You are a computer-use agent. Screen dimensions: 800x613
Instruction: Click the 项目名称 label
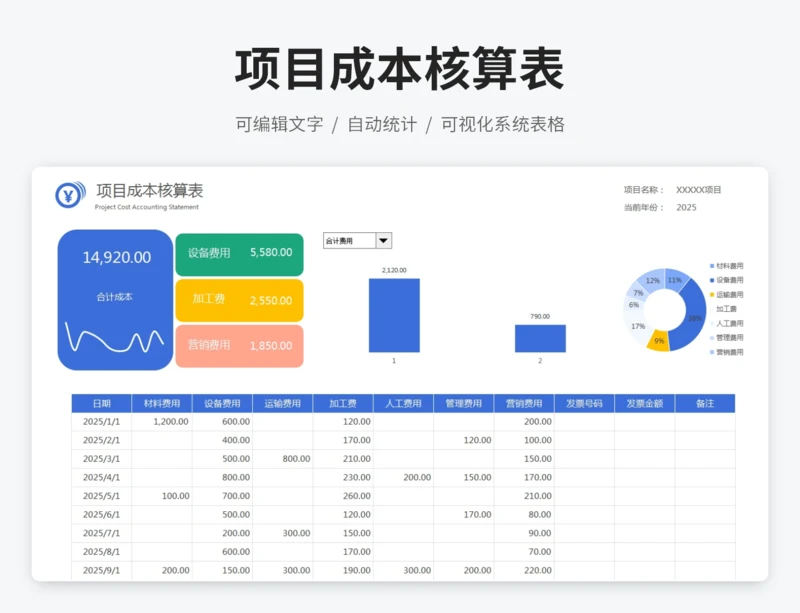643,190
